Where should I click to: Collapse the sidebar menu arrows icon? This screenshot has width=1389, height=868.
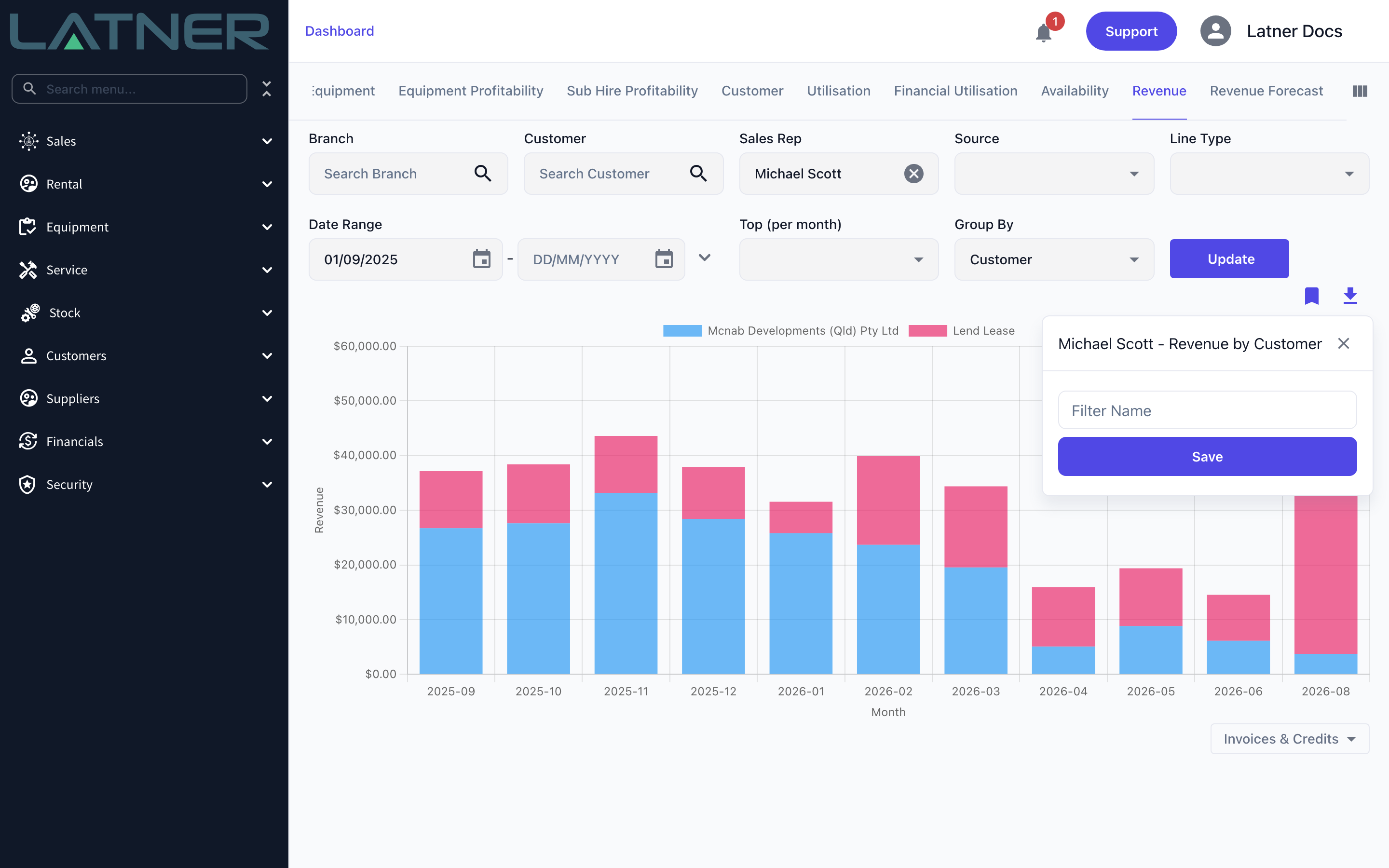point(266,88)
